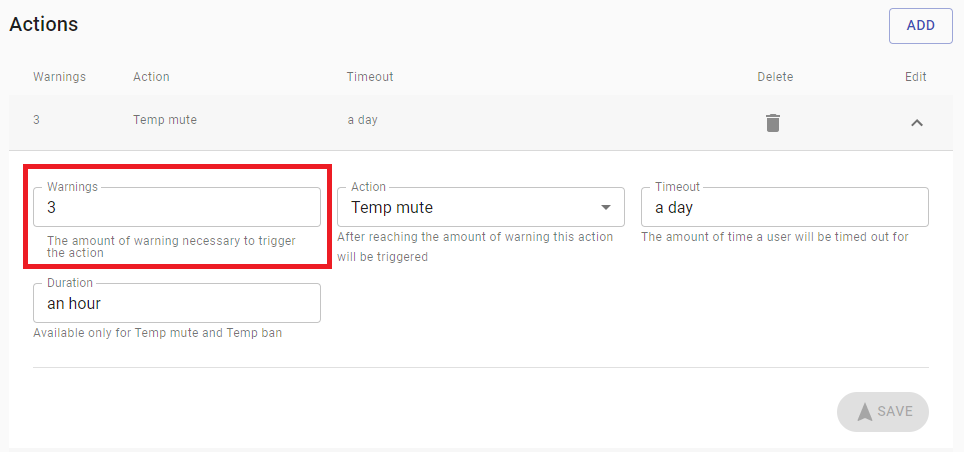Focus the Warnings input field
This screenshot has width=964, height=452.
coord(176,207)
